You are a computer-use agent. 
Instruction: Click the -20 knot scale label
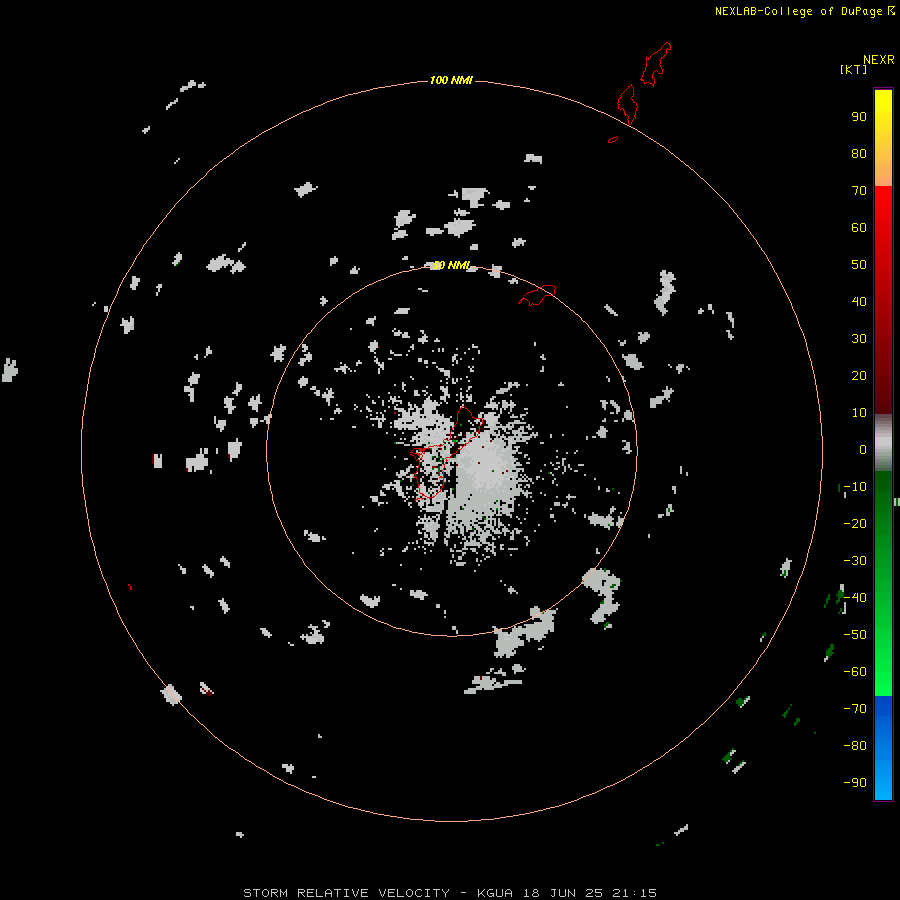tap(855, 523)
